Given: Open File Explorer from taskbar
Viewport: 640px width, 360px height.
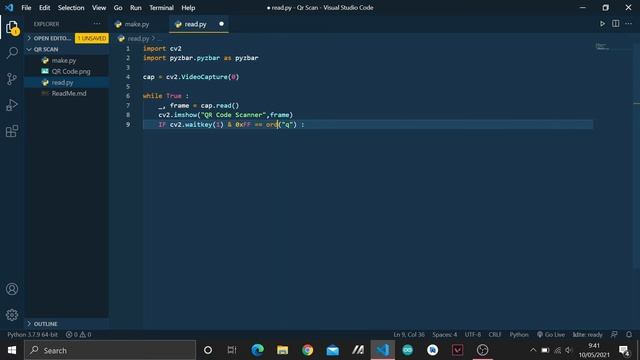Looking at the screenshot, I should coord(282,350).
